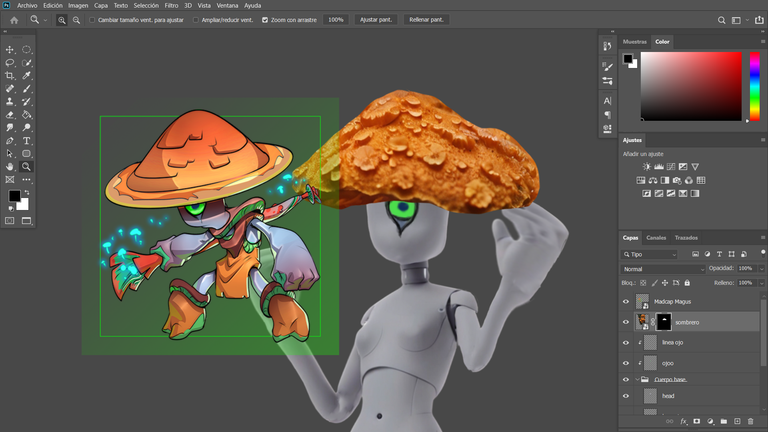Select the Elliptical Marquee tool

[26, 49]
